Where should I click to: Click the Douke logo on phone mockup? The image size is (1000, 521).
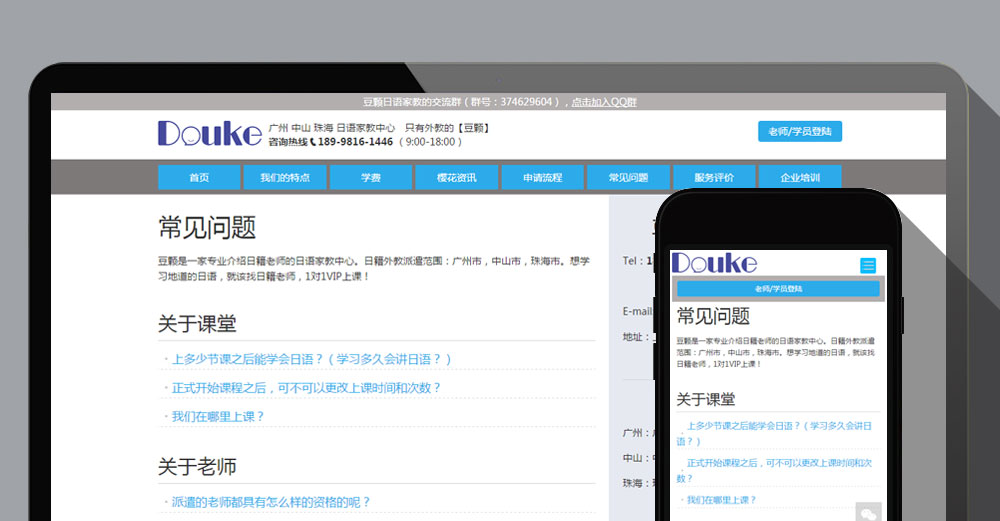714,263
